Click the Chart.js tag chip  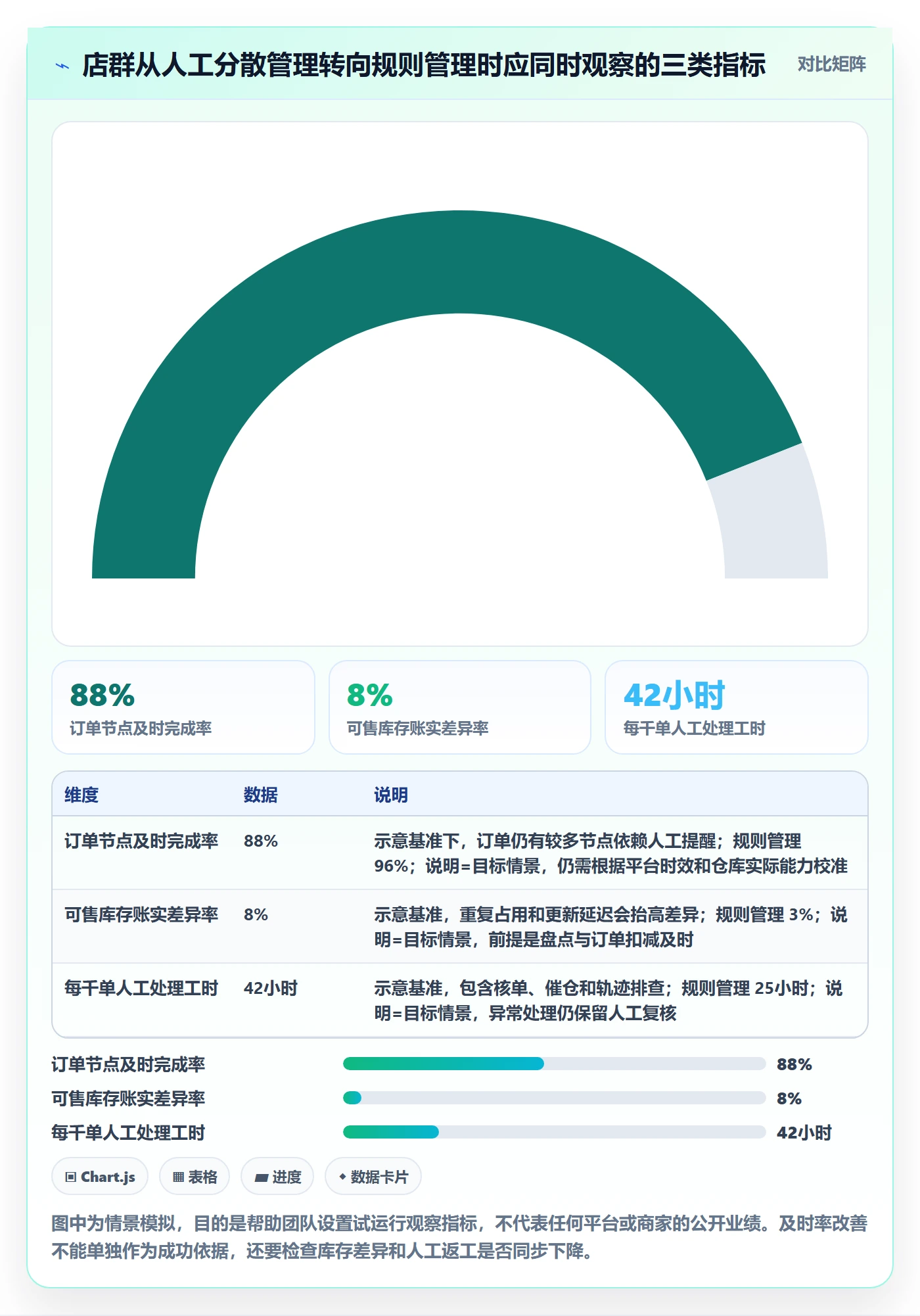(100, 1177)
